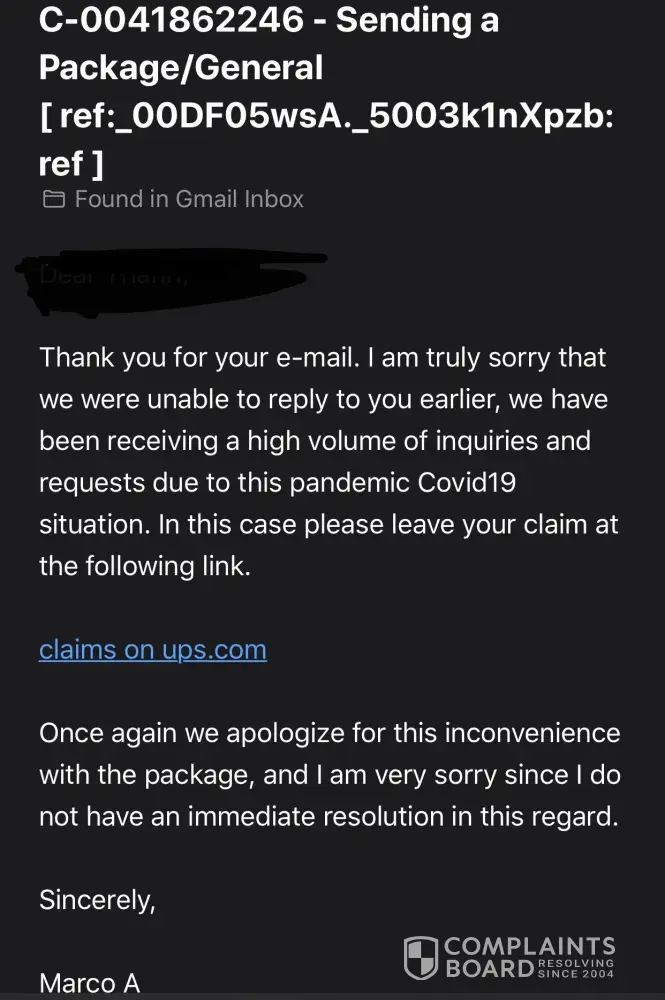Tap the "BOARD" watermark word
Image resolution: width=665 pixels, height=1000 pixels.
pos(488,968)
